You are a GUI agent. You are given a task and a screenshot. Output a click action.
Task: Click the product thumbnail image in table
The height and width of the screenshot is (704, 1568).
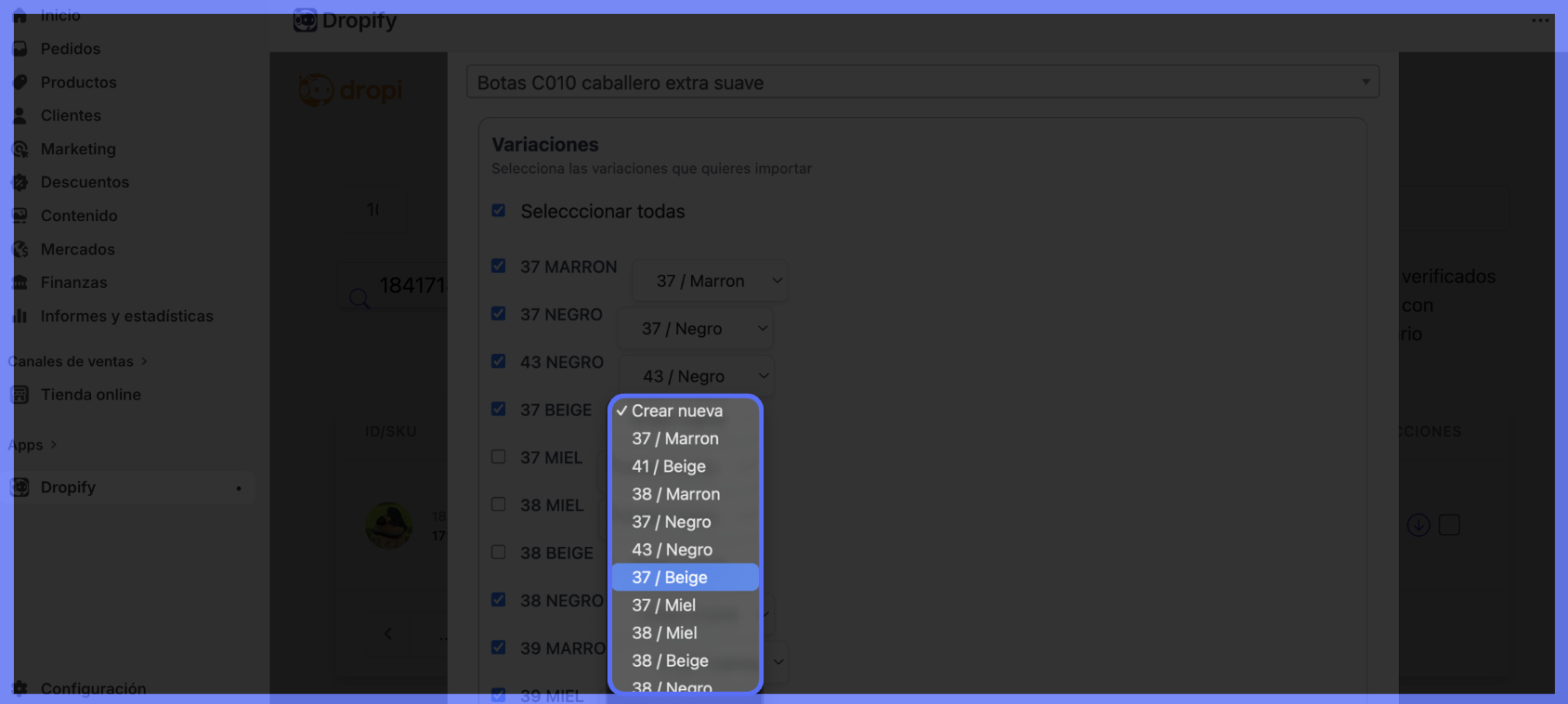pos(389,525)
